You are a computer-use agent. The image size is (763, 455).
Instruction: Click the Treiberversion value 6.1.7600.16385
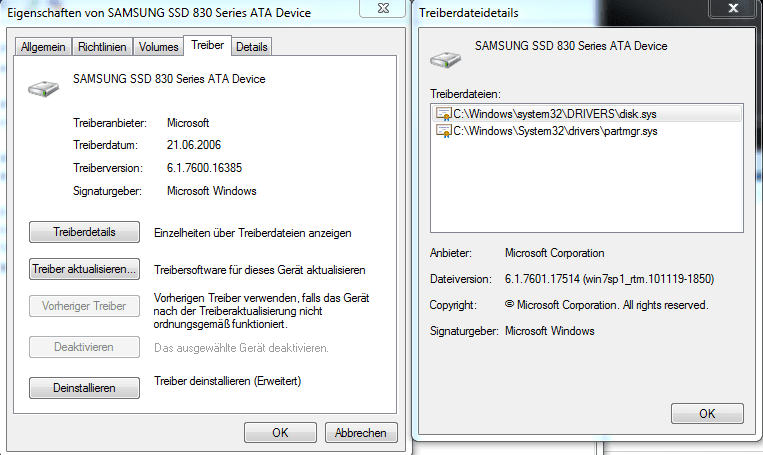(204, 168)
